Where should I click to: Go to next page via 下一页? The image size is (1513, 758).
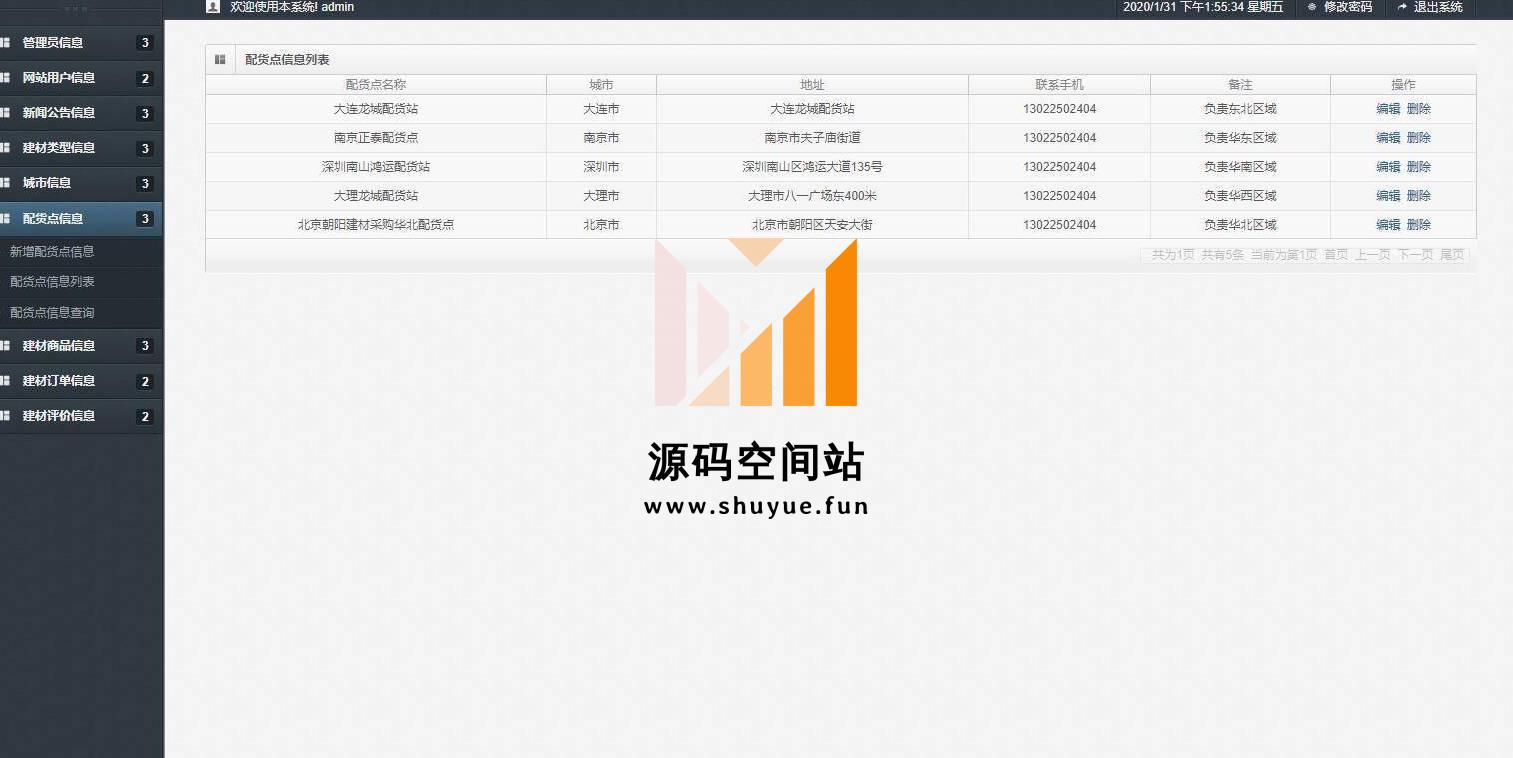[1415, 255]
